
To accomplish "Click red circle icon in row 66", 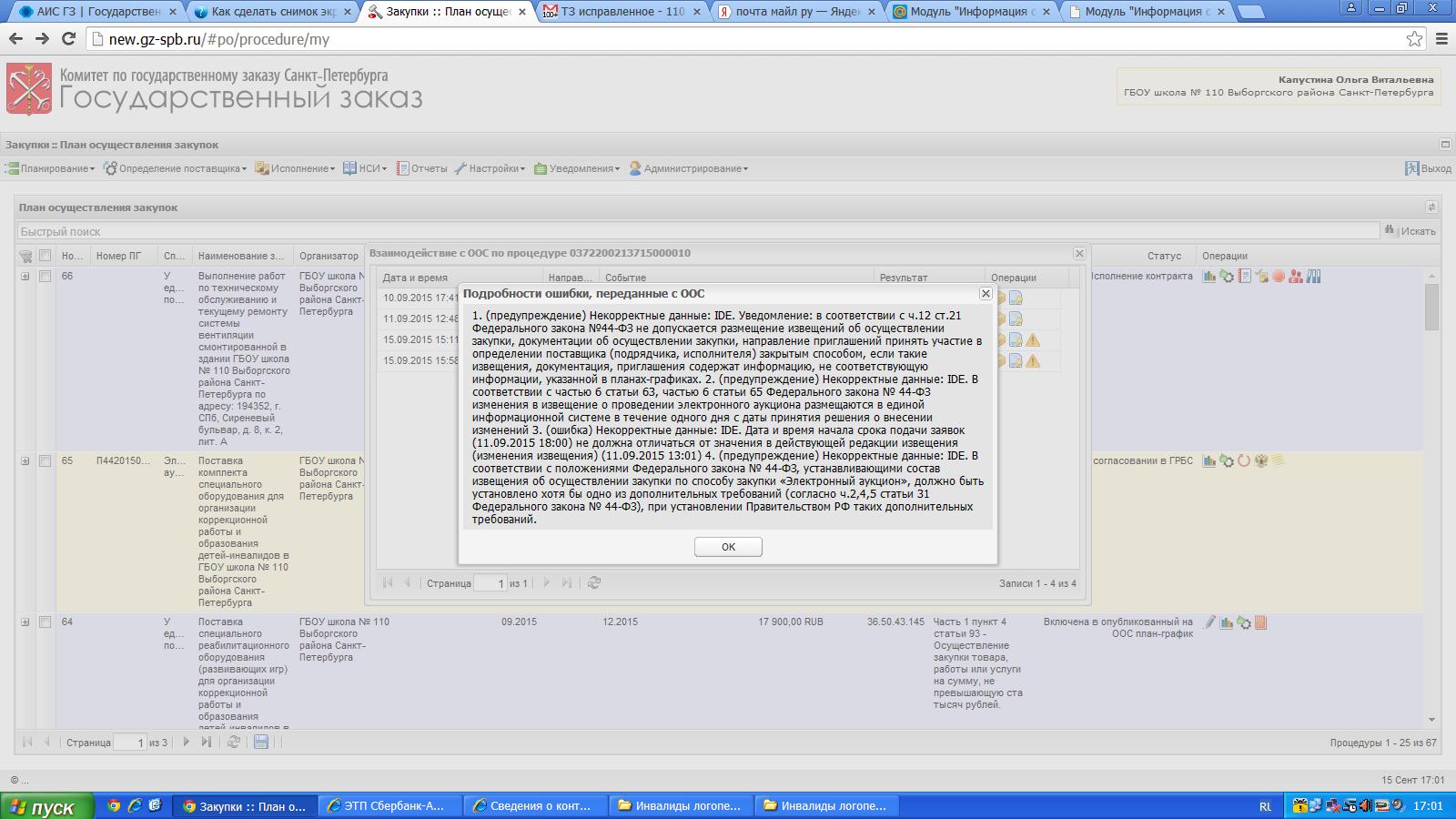I will pyautogui.click(x=1279, y=277).
